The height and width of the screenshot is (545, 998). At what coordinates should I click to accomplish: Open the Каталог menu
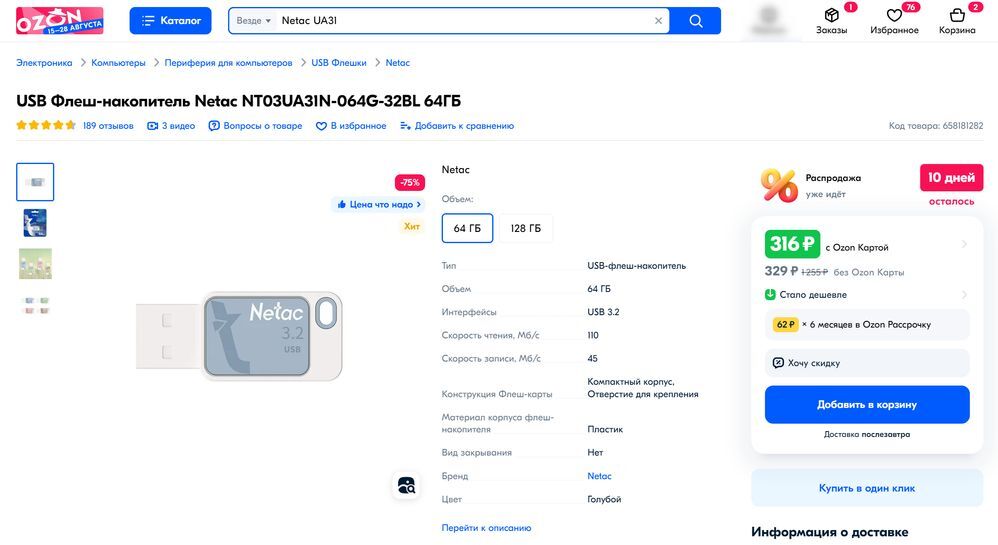pos(170,21)
